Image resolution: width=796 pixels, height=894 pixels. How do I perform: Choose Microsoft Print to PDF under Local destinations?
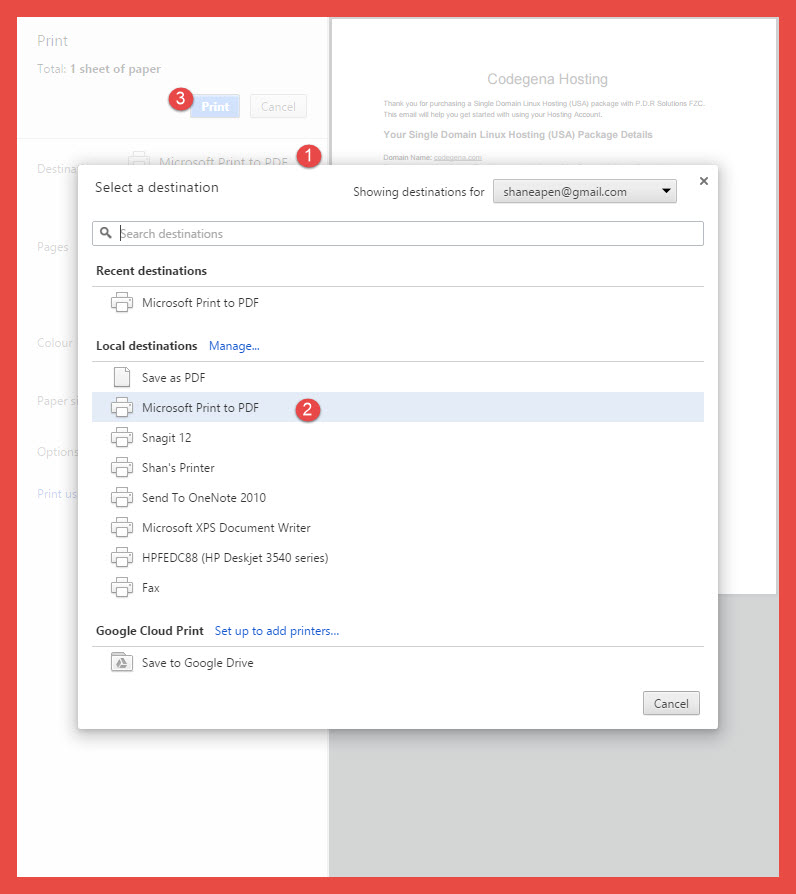397,407
